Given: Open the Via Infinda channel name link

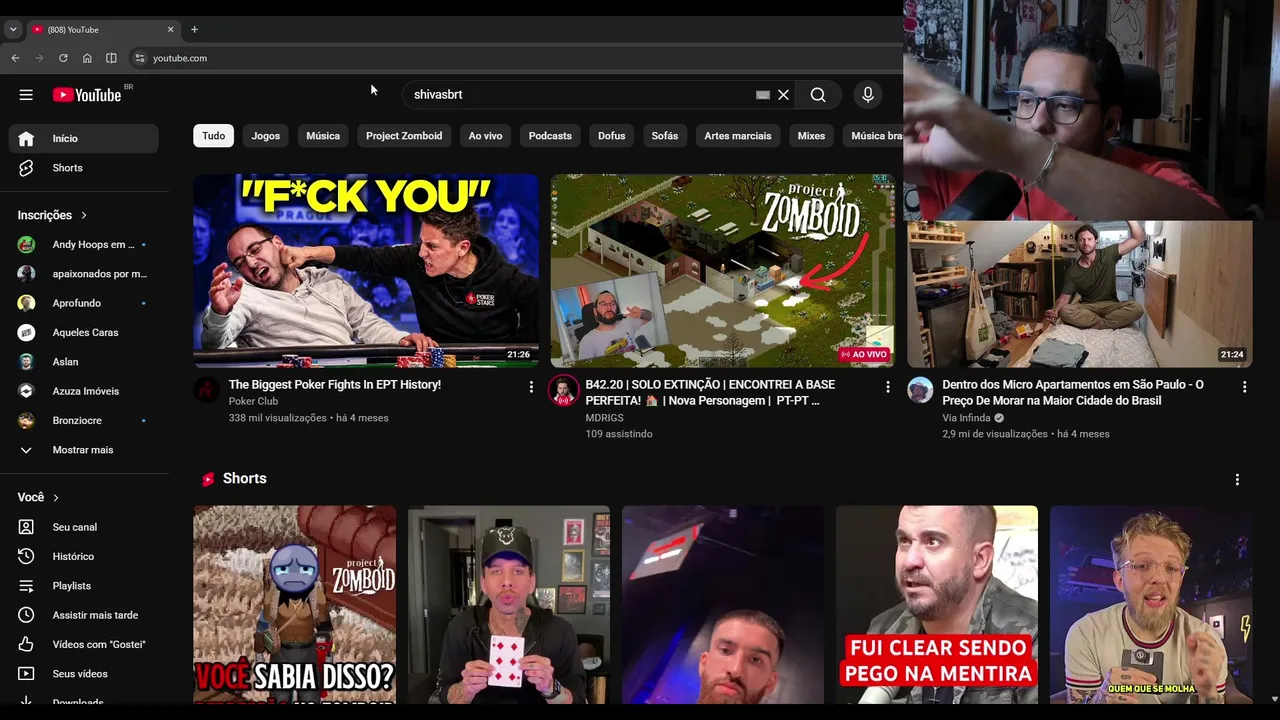Looking at the screenshot, I should [967, 418].
